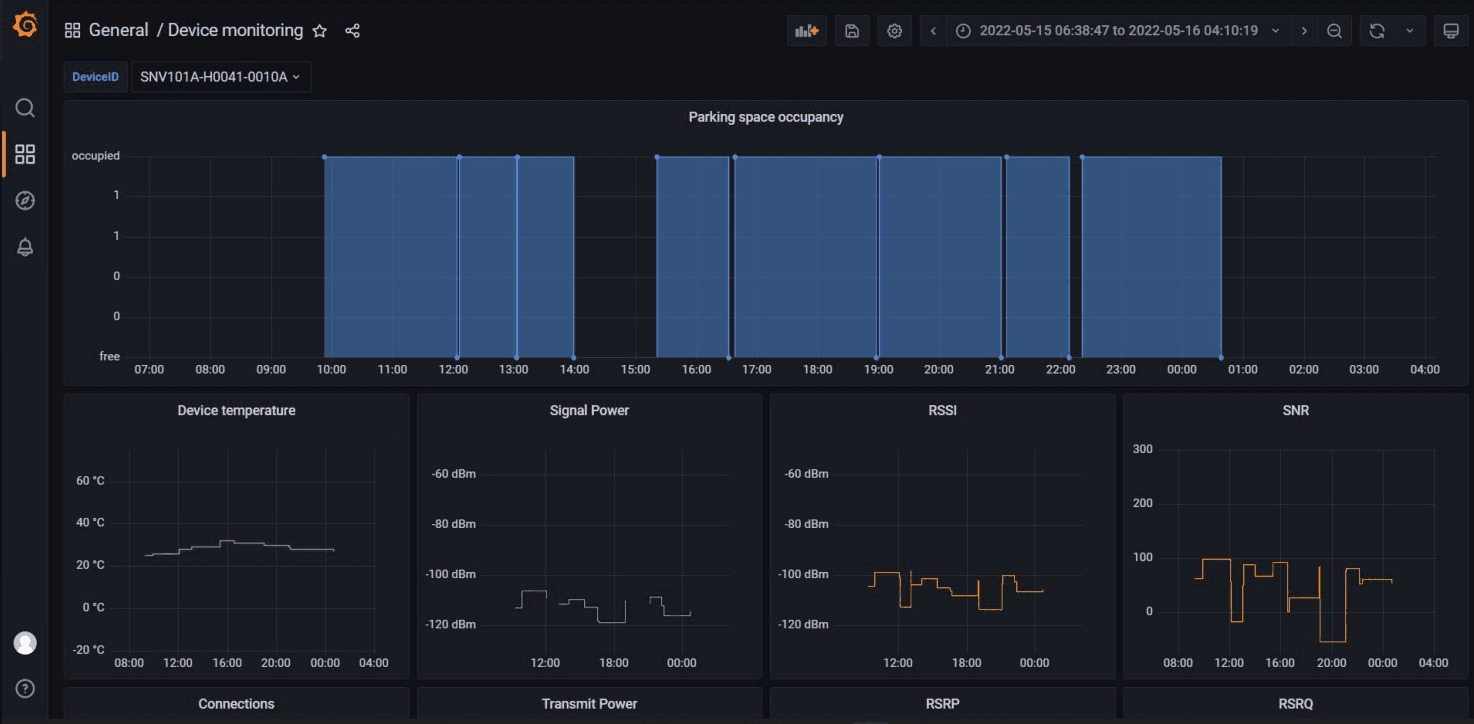Select the Explore compass icon in sidebar
Image resolution: width=1474 pixels, height=724 pixels.
(x=25, y=200)
